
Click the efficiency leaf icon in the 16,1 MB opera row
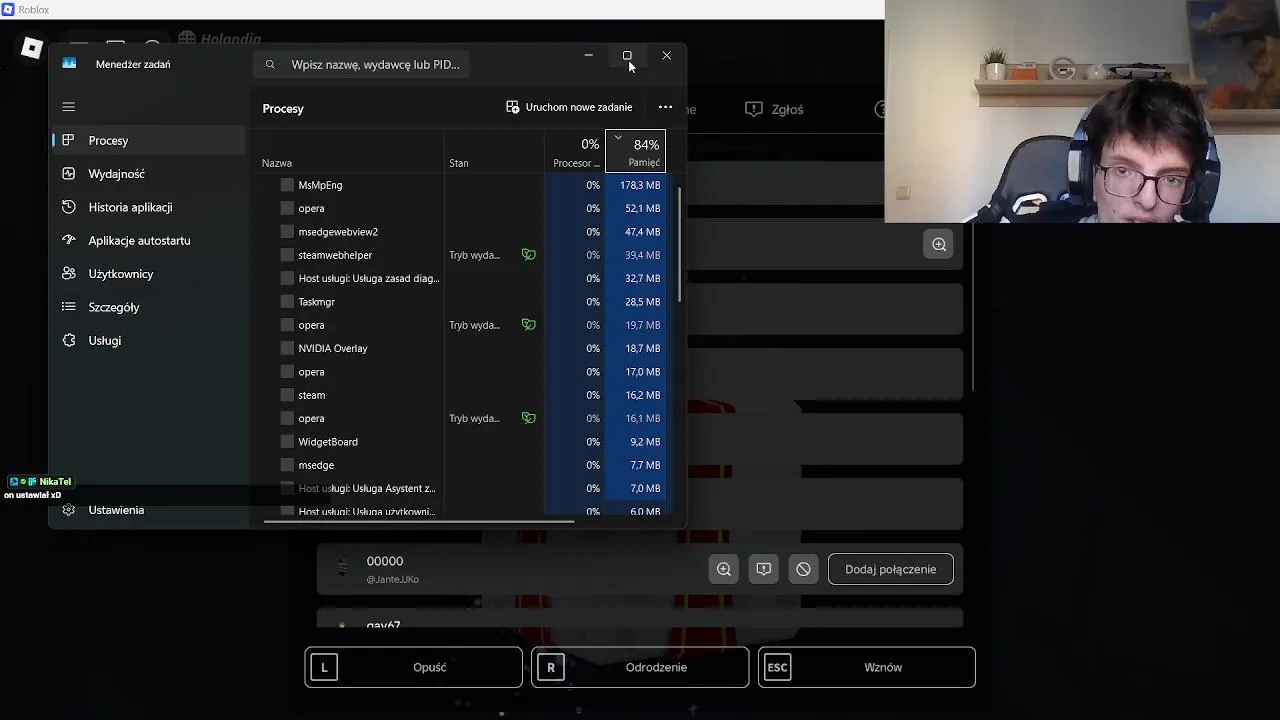[x=528, y=418]
